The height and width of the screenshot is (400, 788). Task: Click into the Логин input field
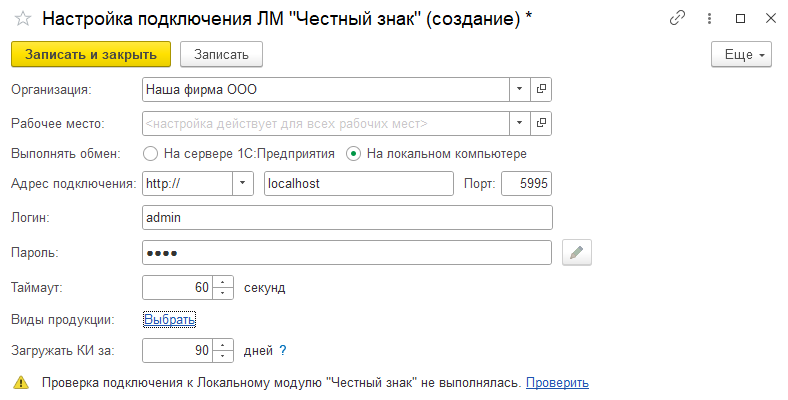347,217
